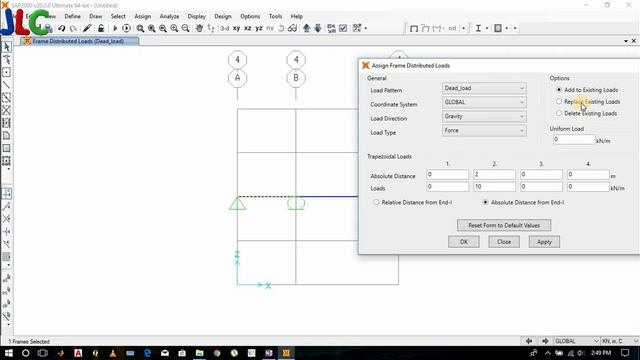Open the Define menu
Image resolution: width=640 pixels, height=360 pixels.
[72, 16]
